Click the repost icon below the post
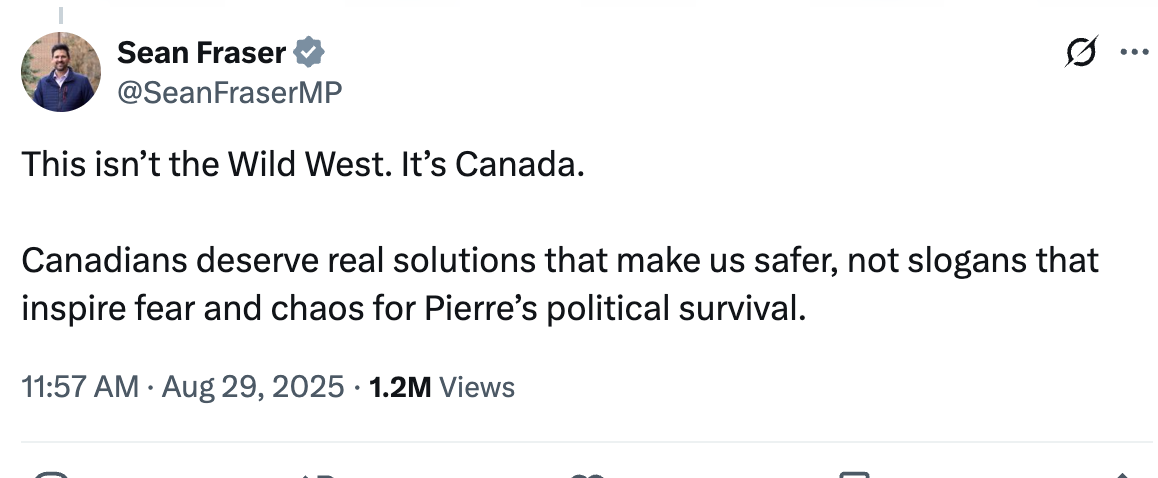Viewport: 1158px width, 478px height. [321, 474]
